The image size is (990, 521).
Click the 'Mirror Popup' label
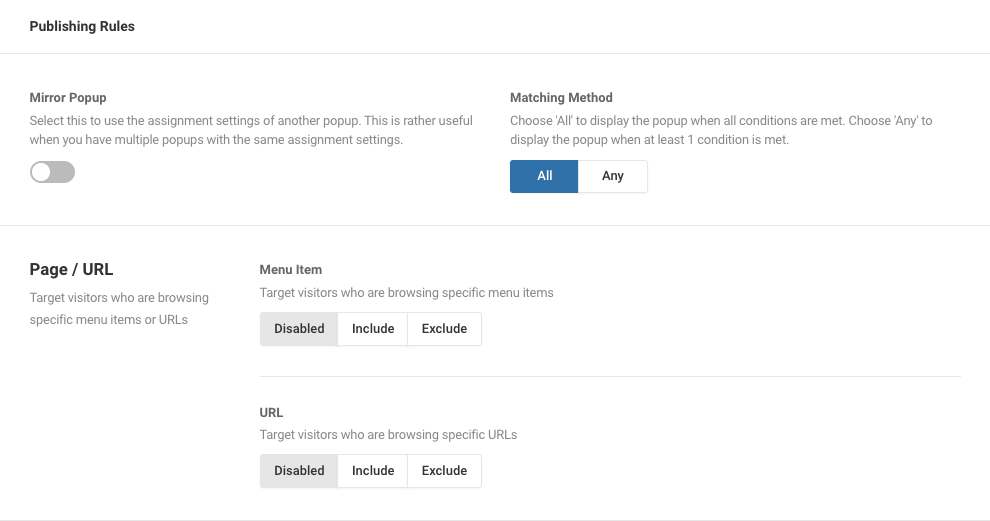pyautogui.click(x=68, y=98)
